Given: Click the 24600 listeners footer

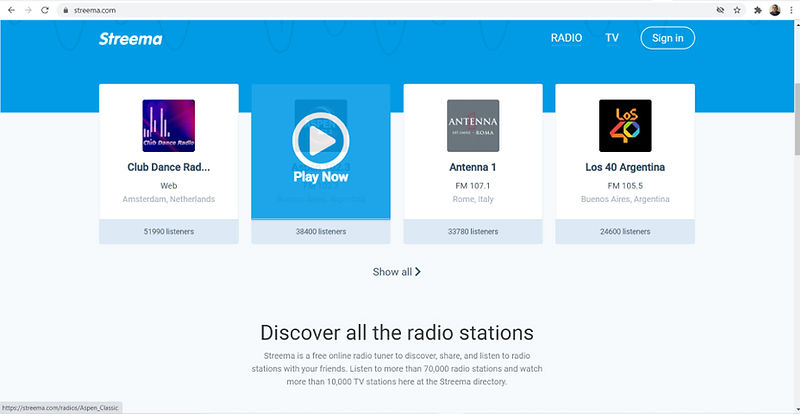Looking at the screenshot, I should (625, 232).
